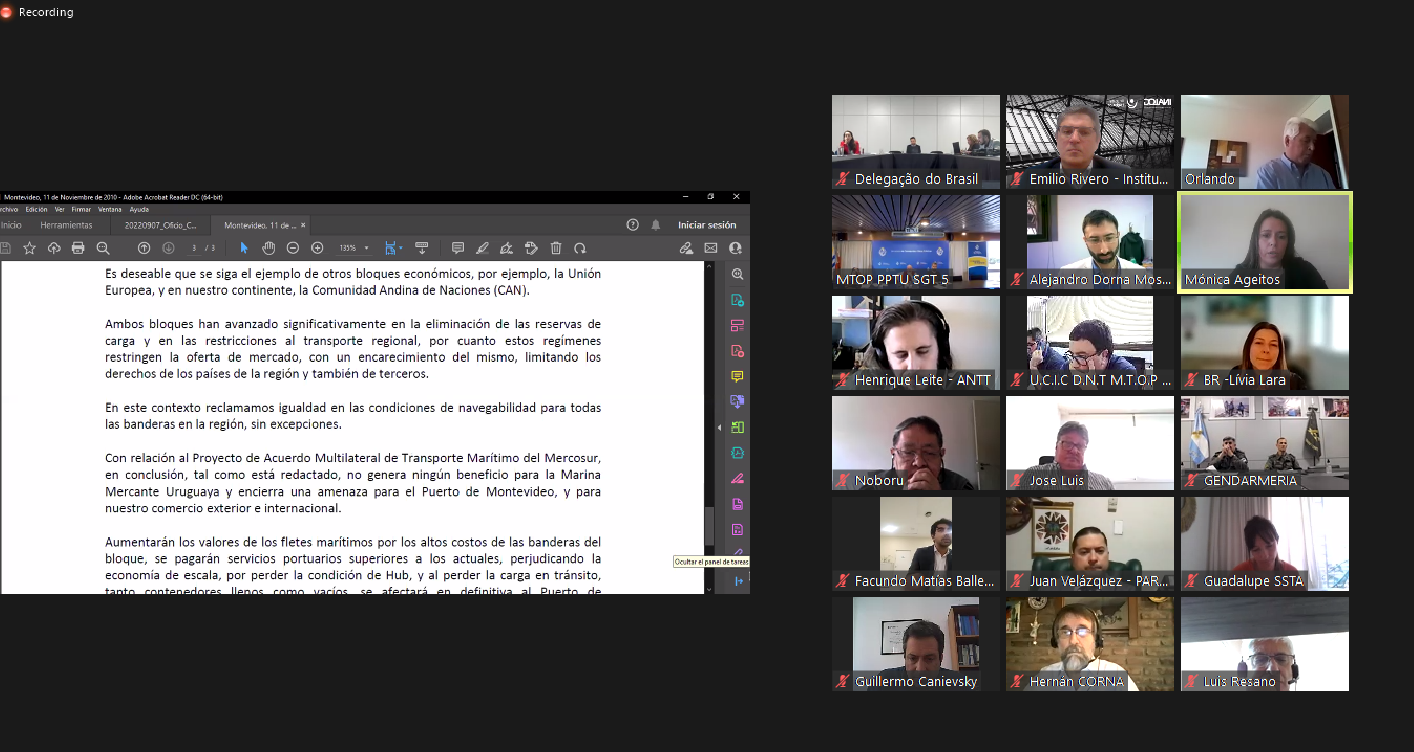The width and height of the screenshot is (1414, 752).
Task: Collapse the right tools pane arrow
Action: pyautogui.click(x=718, y=428)
